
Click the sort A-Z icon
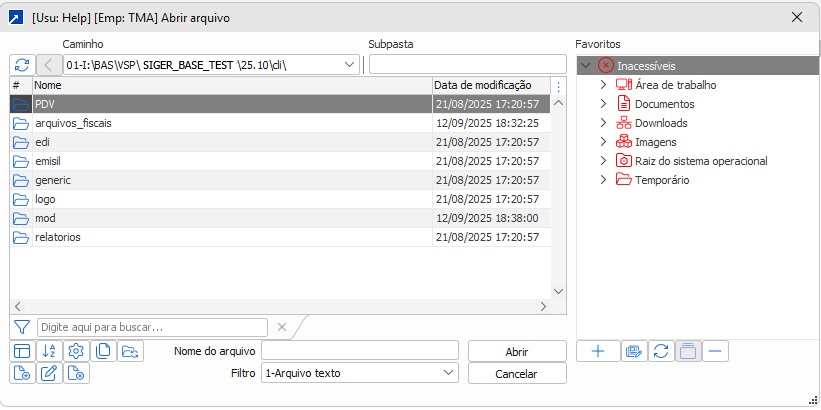coord(49,351)
